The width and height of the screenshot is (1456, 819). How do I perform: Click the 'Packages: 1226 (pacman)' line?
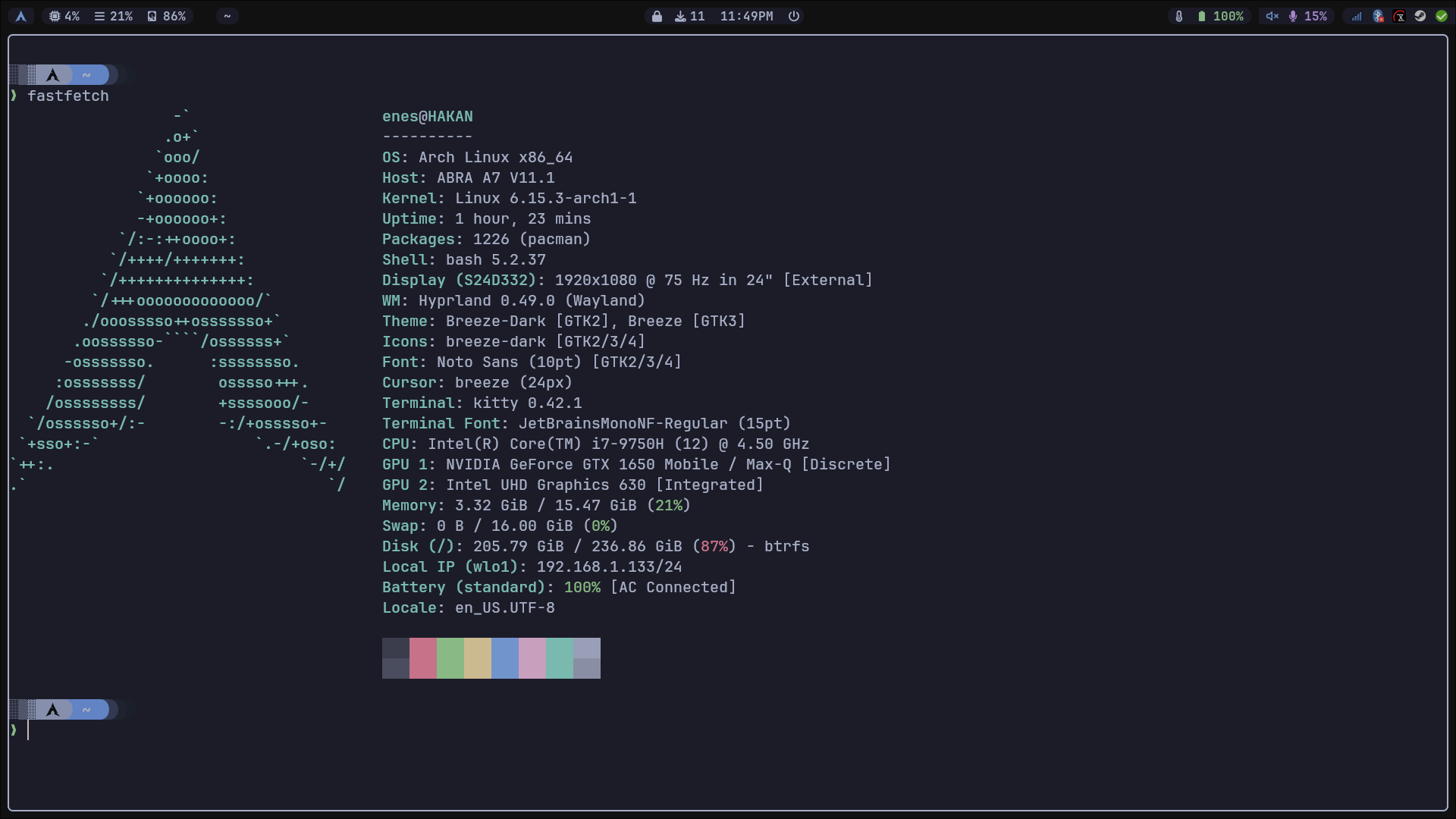(x=487, y=240)
